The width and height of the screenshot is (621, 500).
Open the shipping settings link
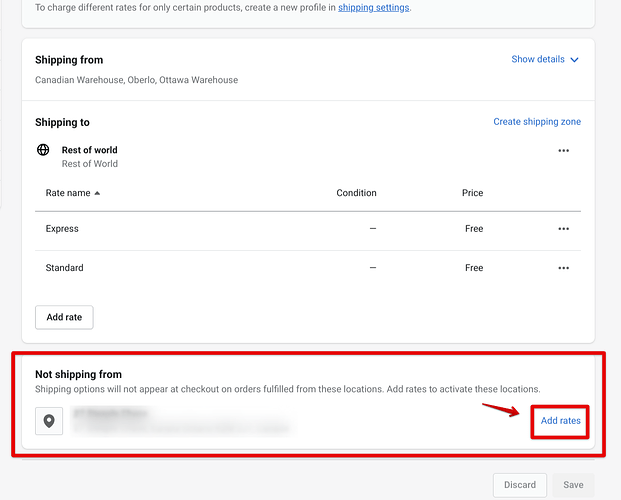point(373,7)
